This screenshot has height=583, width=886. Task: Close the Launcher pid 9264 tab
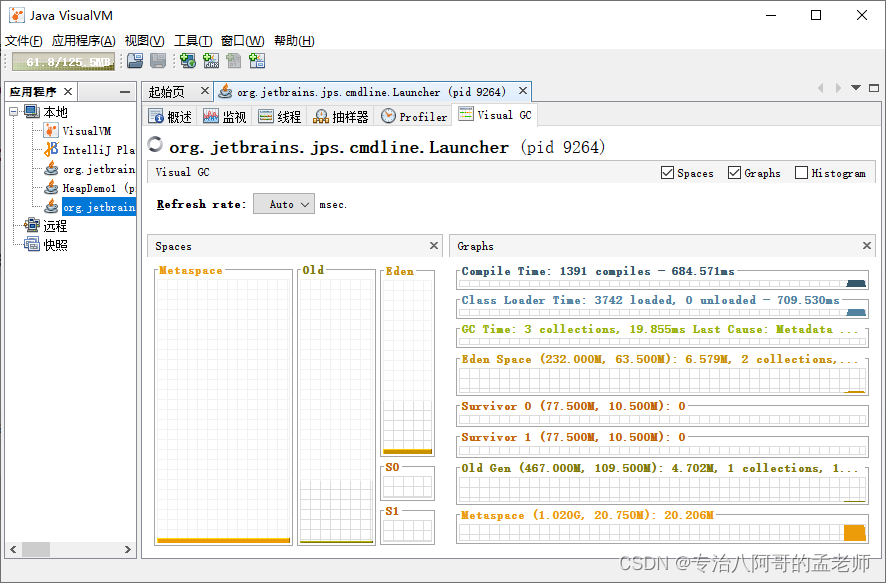[523, 90]
